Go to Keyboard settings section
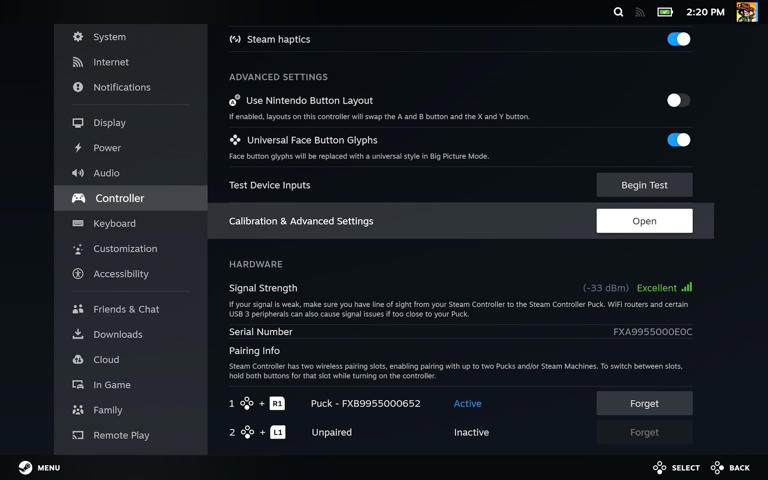768x480 pixels. [114, 224]
